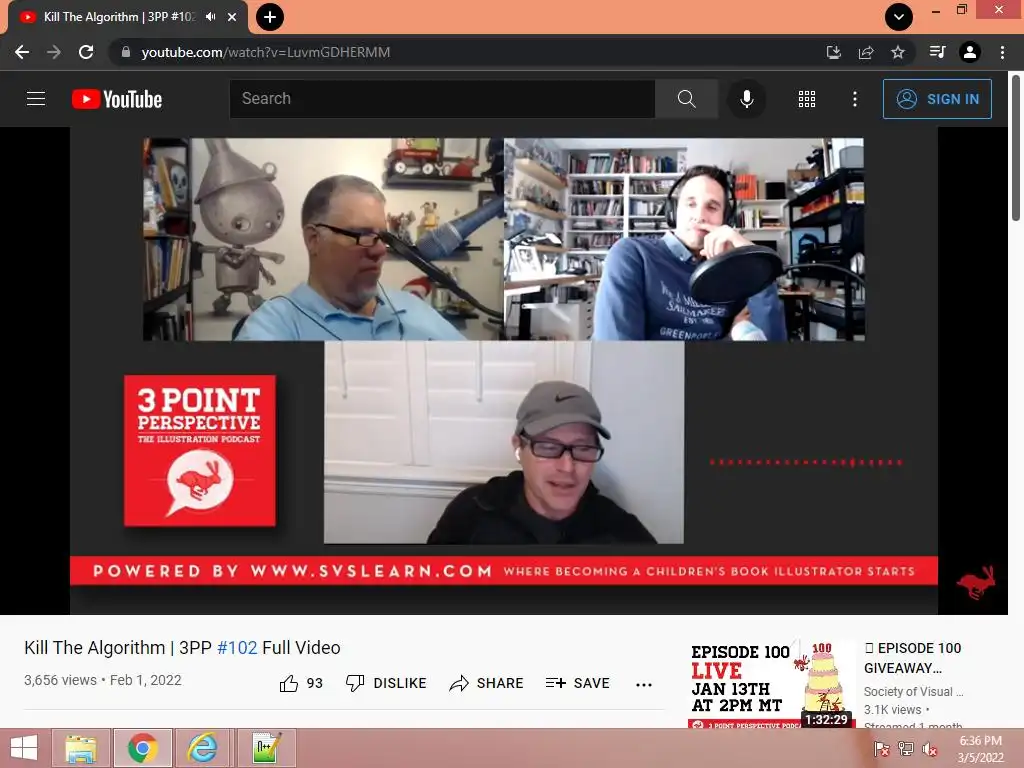
Task: Open more actions ellipsis under video
Action: pos(643,684)
